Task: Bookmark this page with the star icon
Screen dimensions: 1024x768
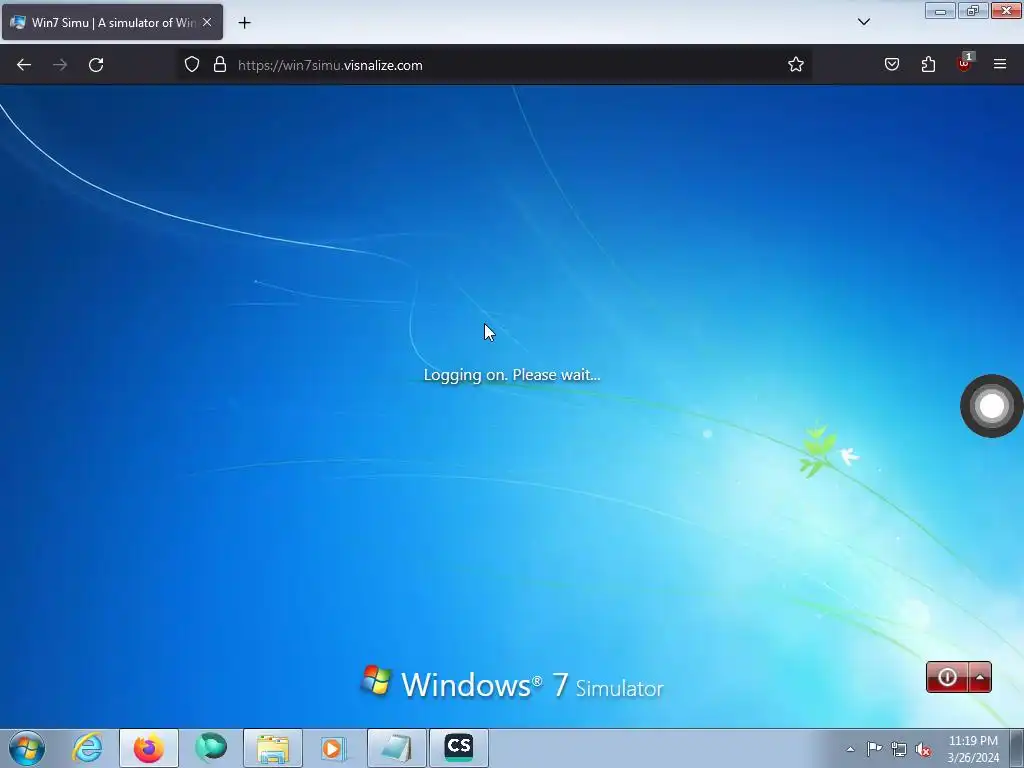Action: (795, 65)
